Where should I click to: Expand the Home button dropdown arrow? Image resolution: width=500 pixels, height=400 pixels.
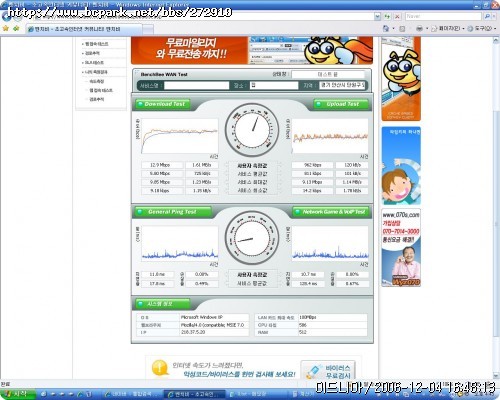(x=393, y=29)
